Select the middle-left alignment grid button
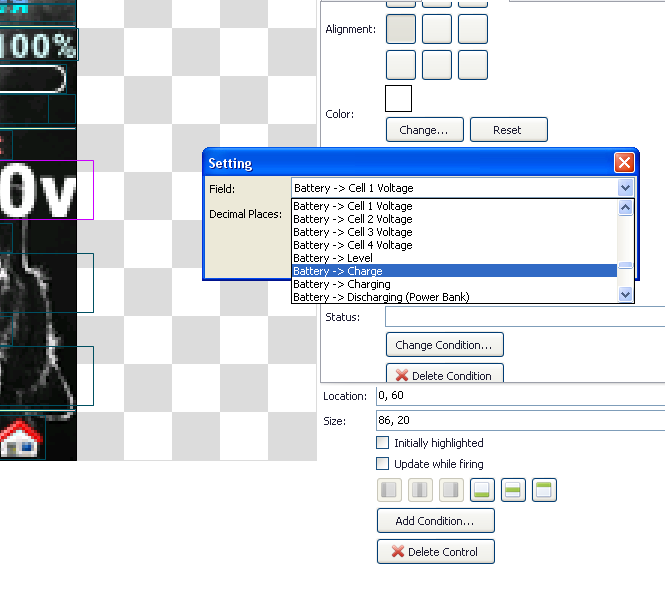665x593 pixels. [x=401, y=29]
